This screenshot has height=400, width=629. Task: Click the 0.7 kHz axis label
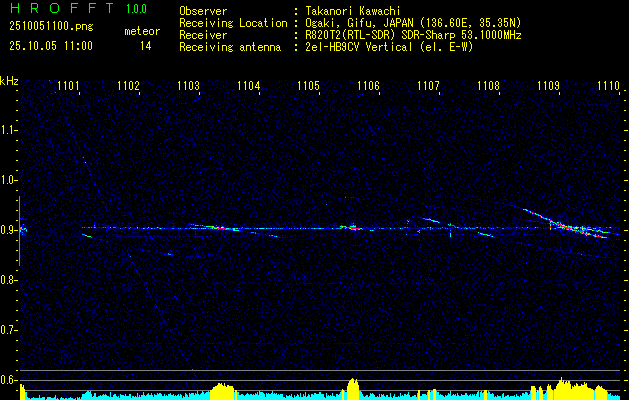click(8, 330)
